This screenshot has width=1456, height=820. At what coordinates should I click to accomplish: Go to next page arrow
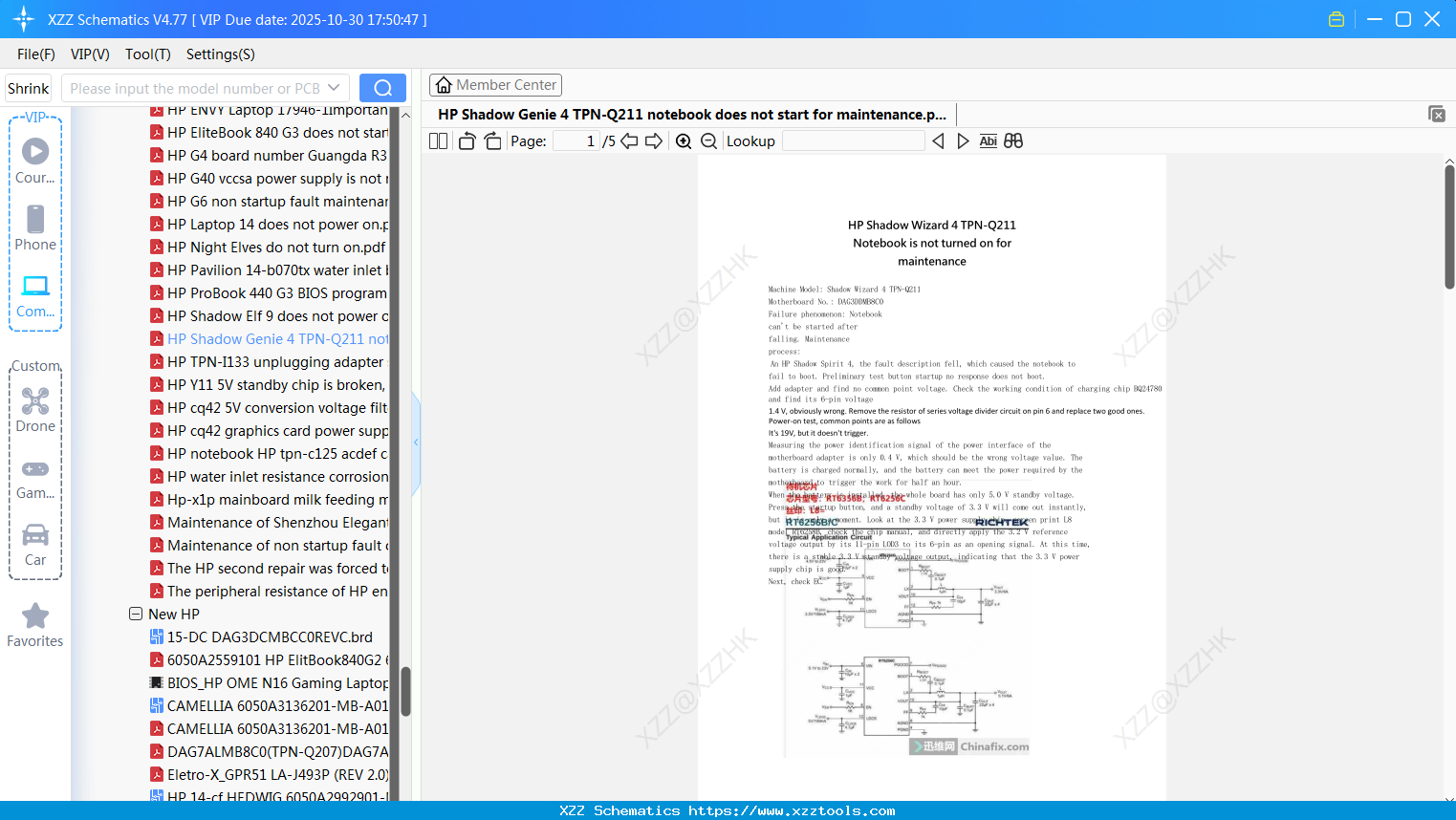click(x=654, y=141)
